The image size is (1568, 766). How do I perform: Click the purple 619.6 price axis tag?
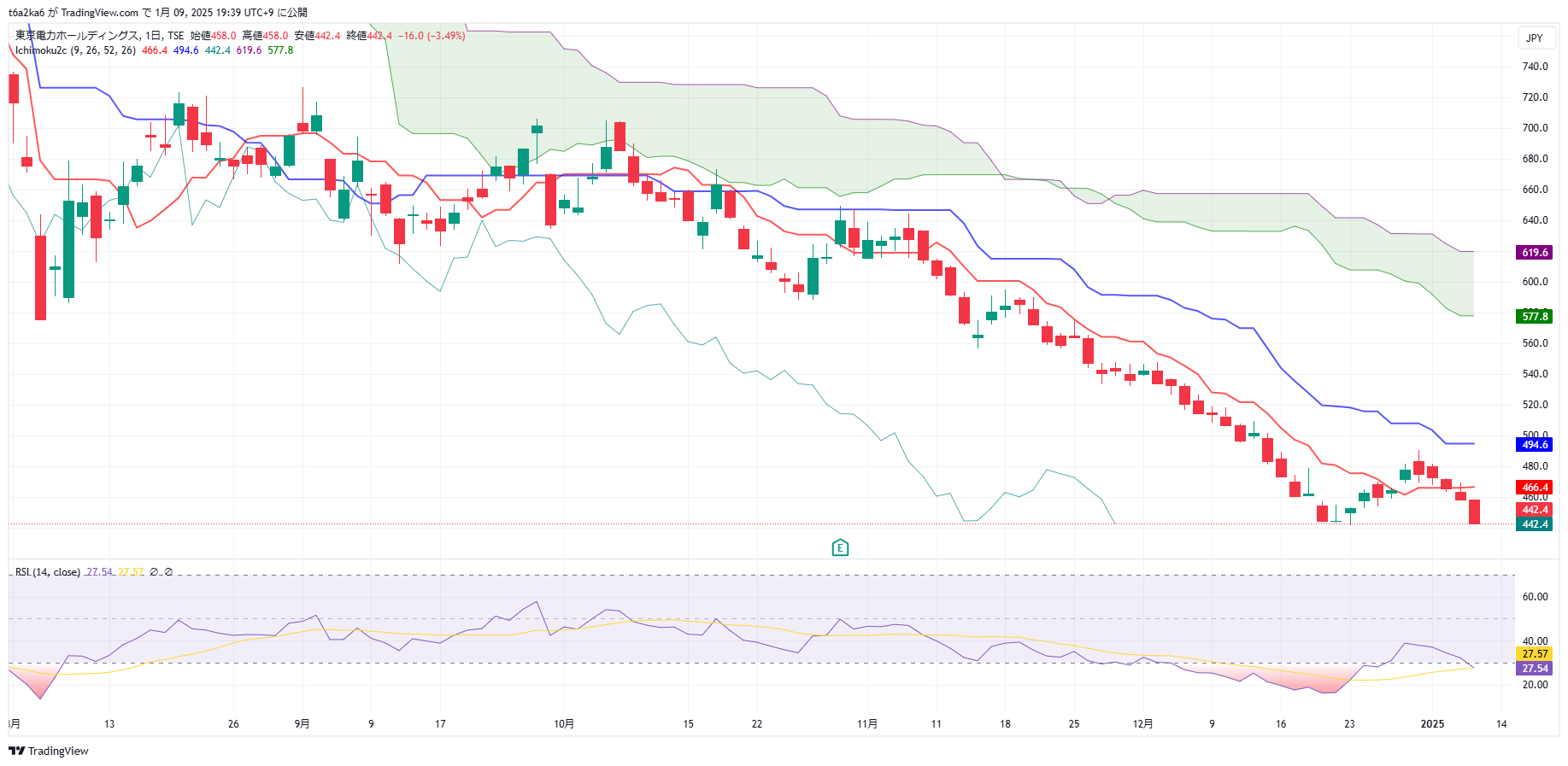click(x=1534, y=253)
